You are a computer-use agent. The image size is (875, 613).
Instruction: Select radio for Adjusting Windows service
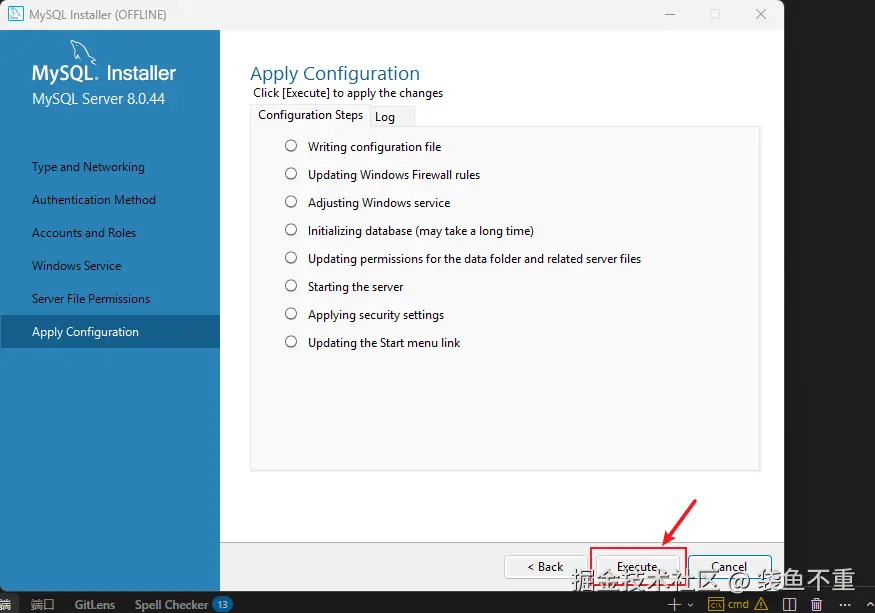click(291, 202)
